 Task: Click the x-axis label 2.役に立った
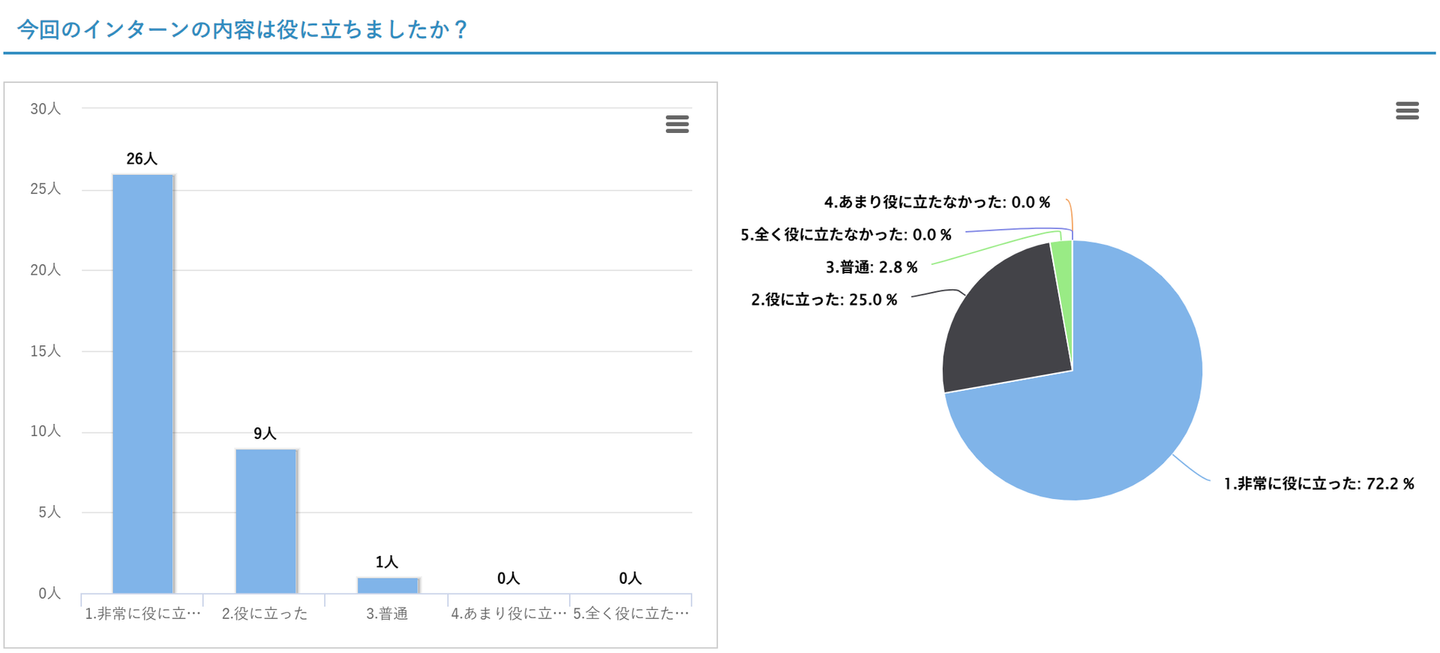point(265,614)
